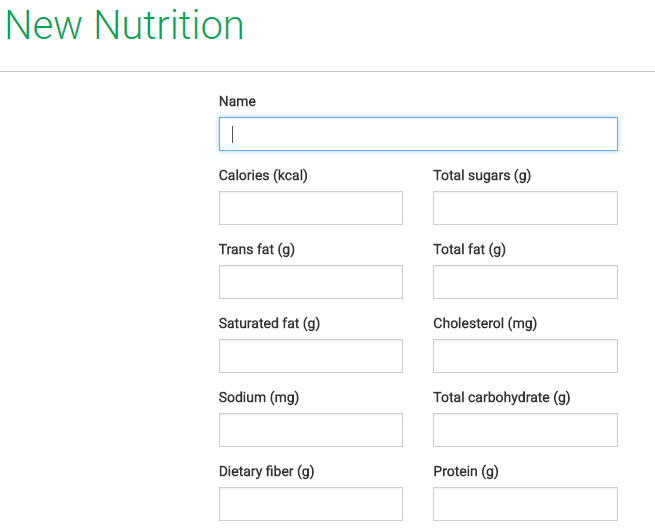The height and width of the screenshot is (528, 655).
Task: Click the "Trans fat (g)" label text
Action: pyautogui.click(x=257, y=249)
